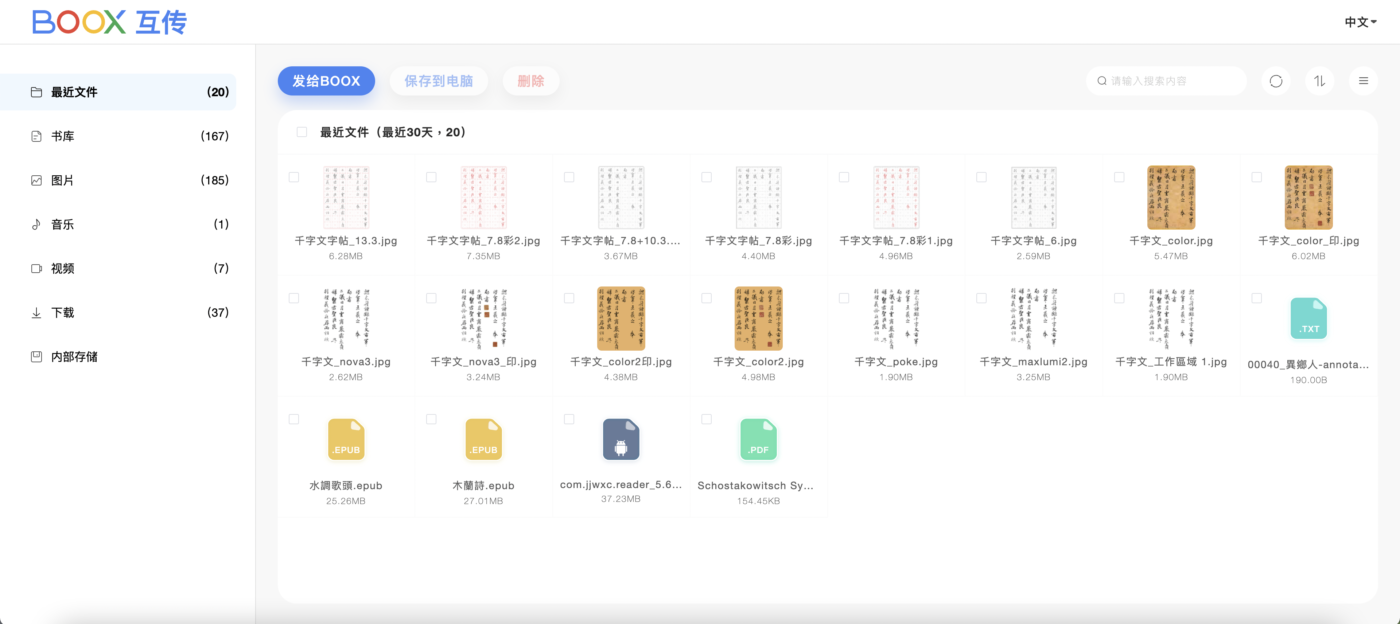
Task: Tick checkbox for 千字文_poke.jpg
Action: [x=844, y=298]
